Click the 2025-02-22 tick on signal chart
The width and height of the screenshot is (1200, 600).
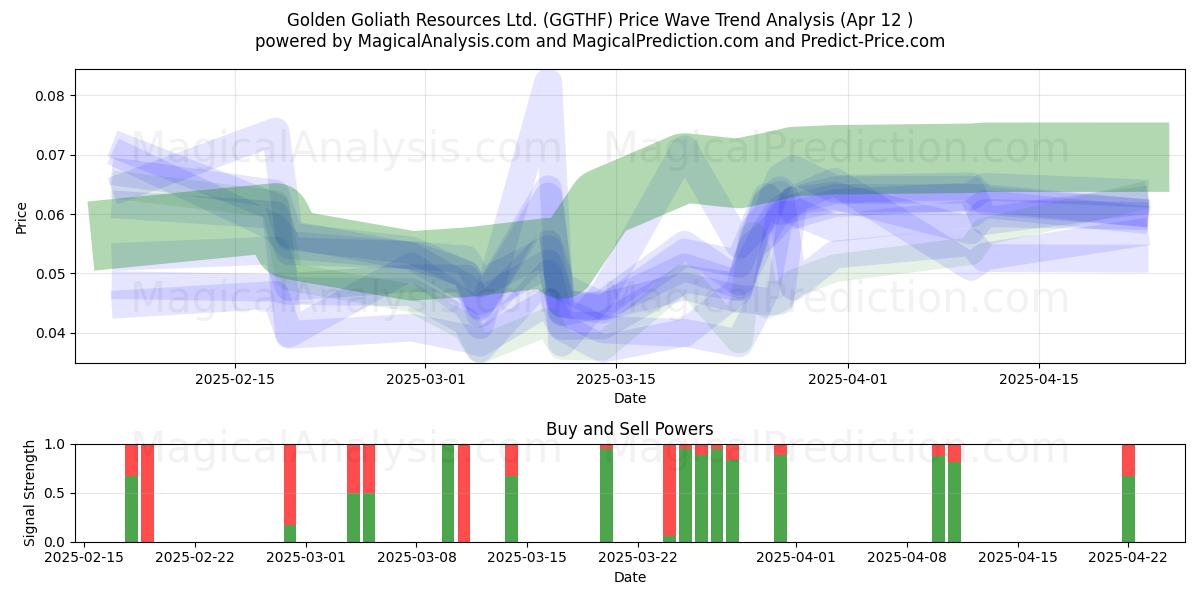[195, 558]
